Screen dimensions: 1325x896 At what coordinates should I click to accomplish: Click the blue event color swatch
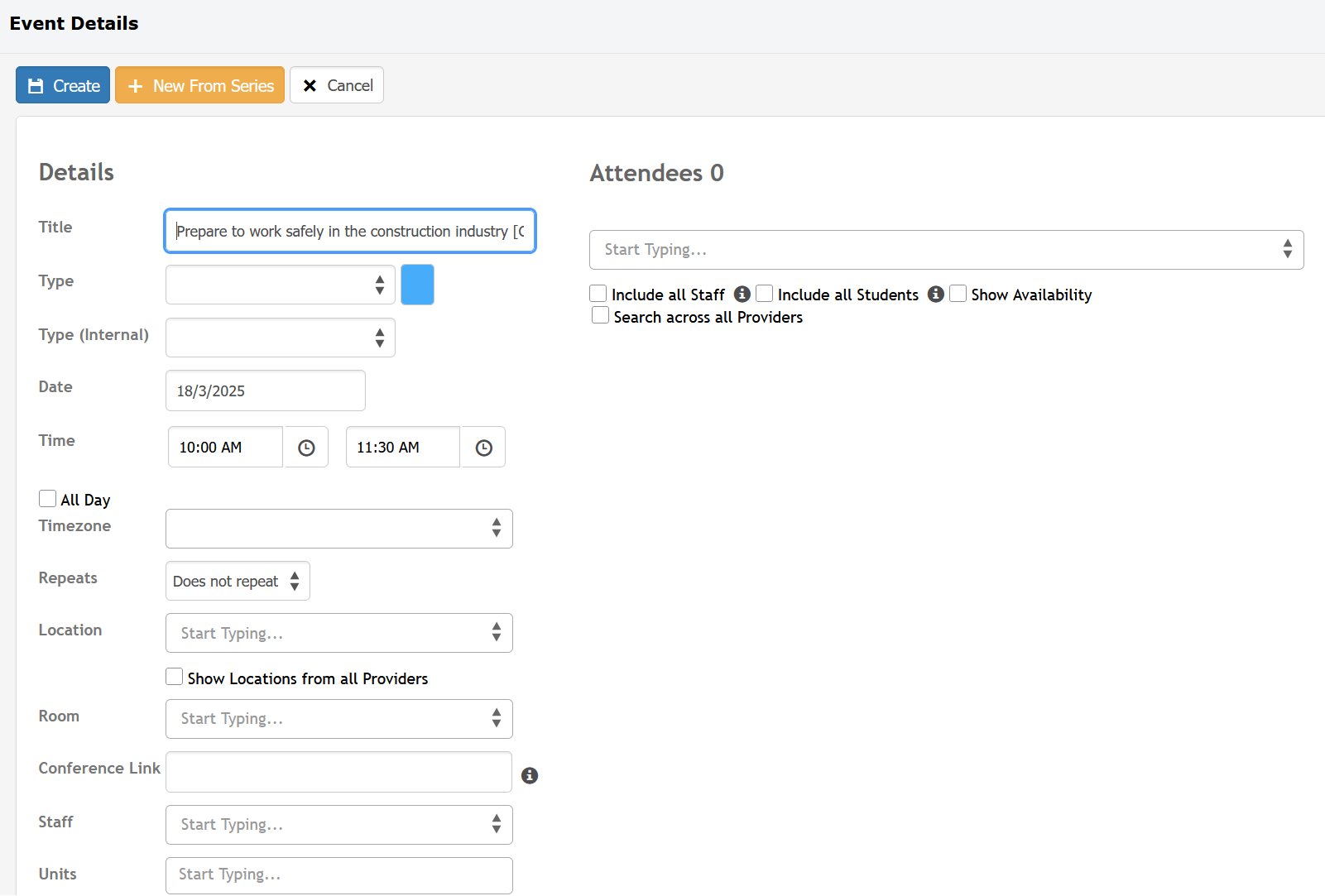[418, 285]
